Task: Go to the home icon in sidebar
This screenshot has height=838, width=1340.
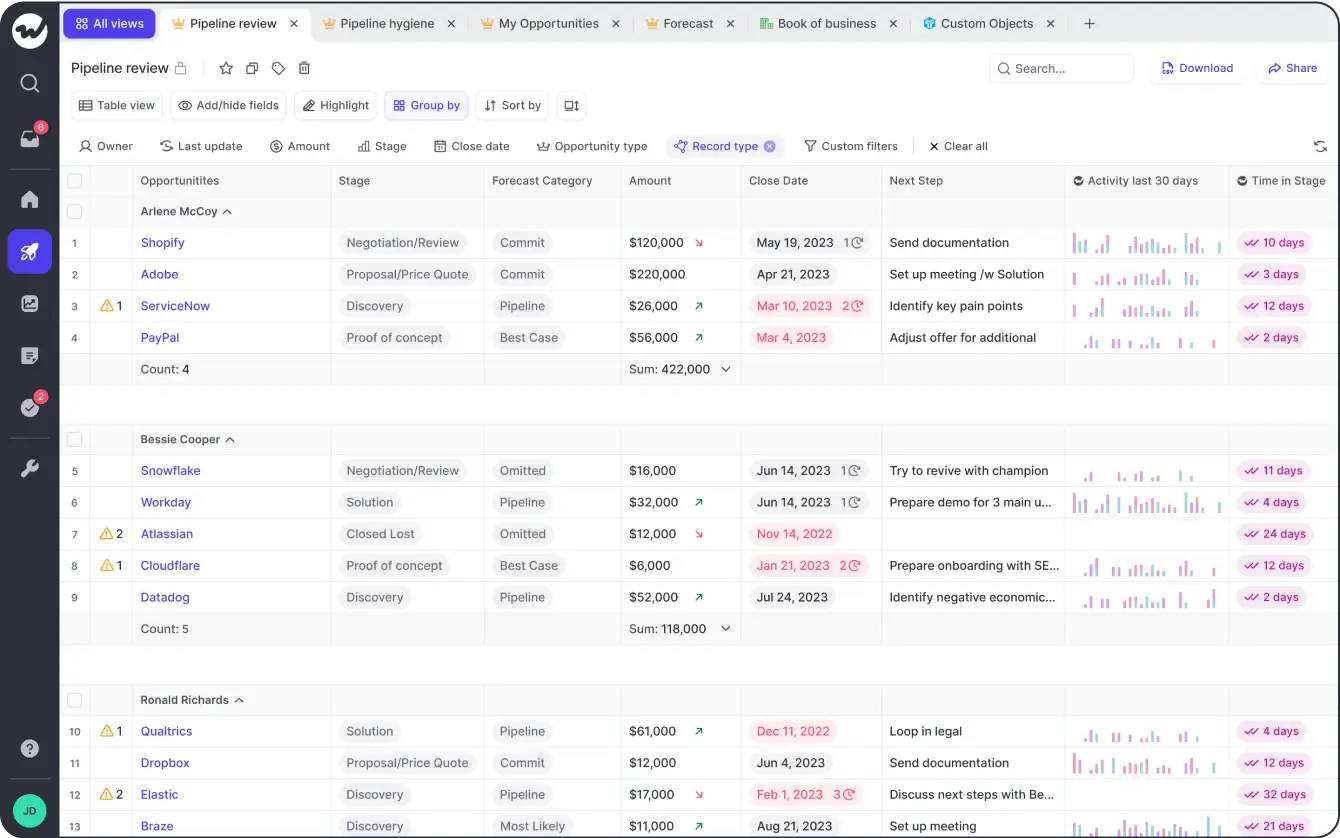Action: [29, 199]
